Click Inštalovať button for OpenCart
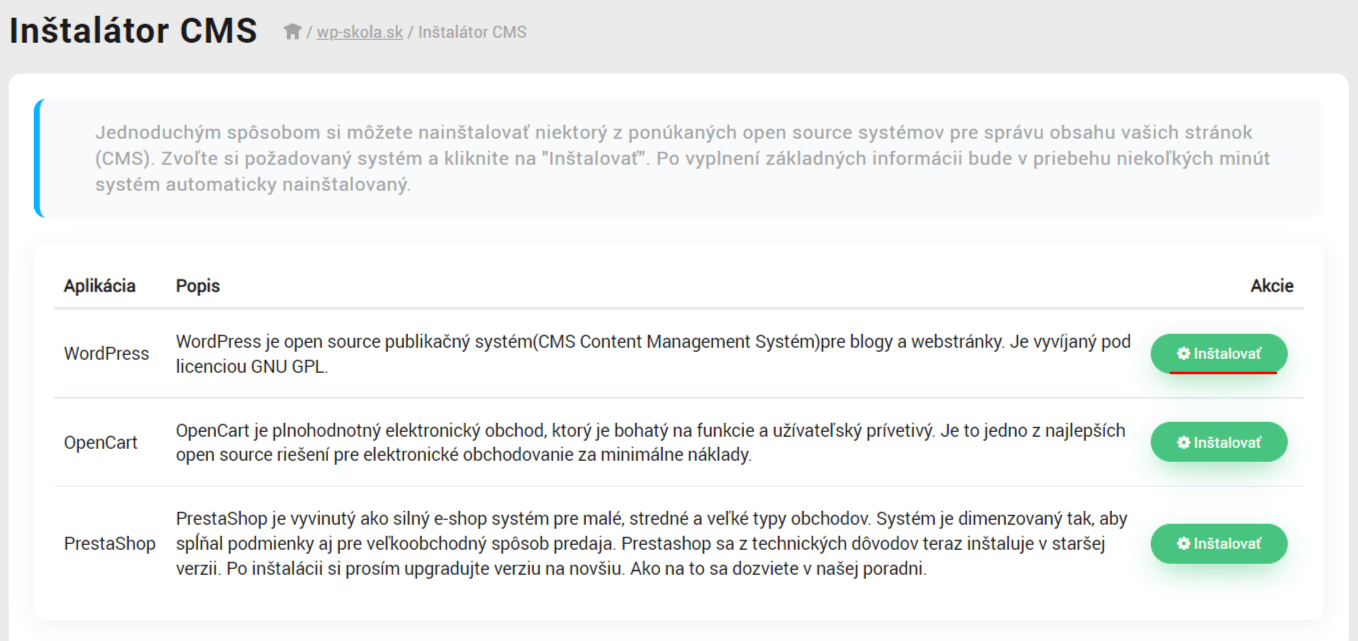1358x641 pixels. (x=1219, y=442)
